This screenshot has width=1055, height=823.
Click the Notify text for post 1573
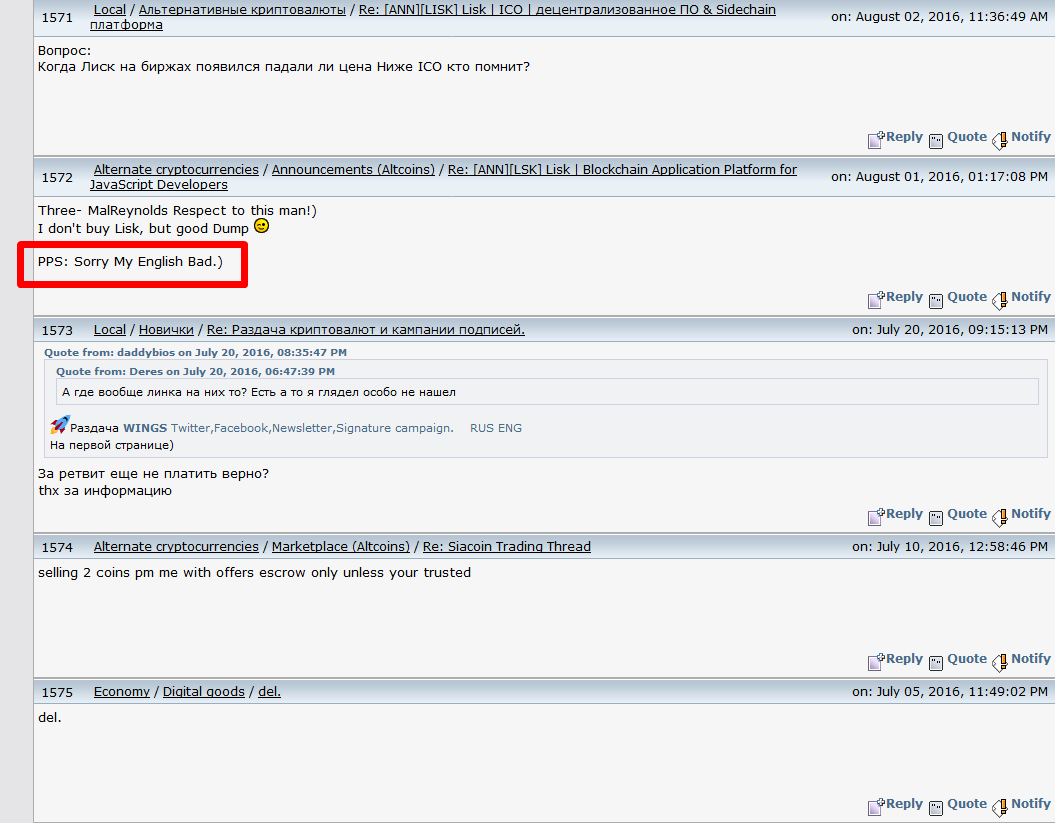coord(1031,513)
